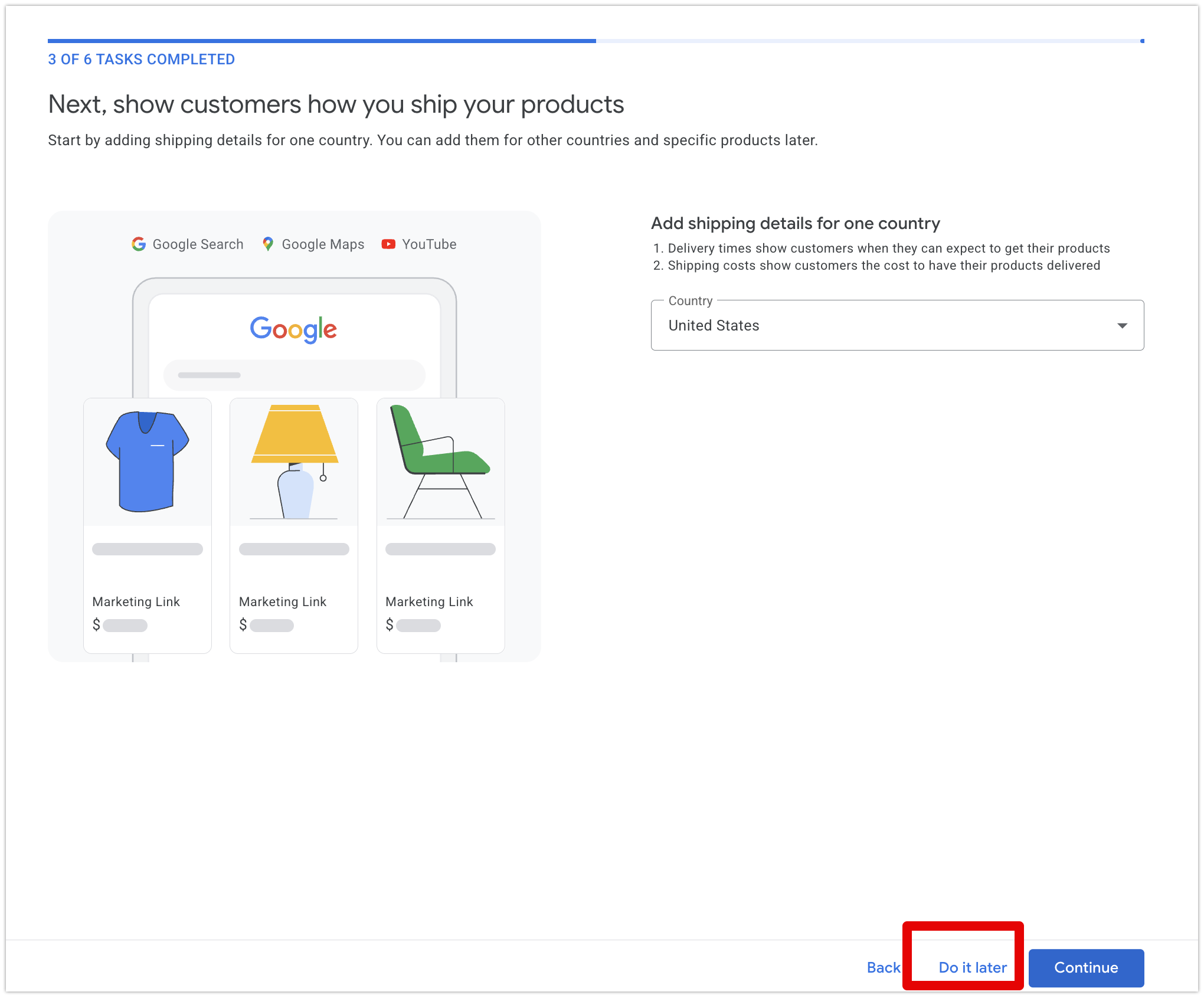Click the '3 OF 6 TASKS COMPLETED' text
The width and height of the screenshot is (1204, 998).
pos(142,60)
